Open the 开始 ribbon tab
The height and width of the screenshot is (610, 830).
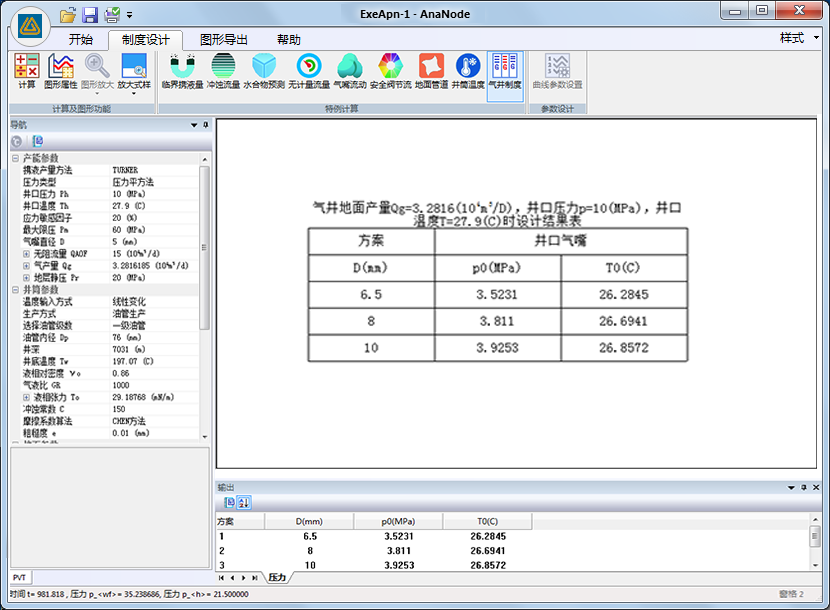(x=81, y=40)
